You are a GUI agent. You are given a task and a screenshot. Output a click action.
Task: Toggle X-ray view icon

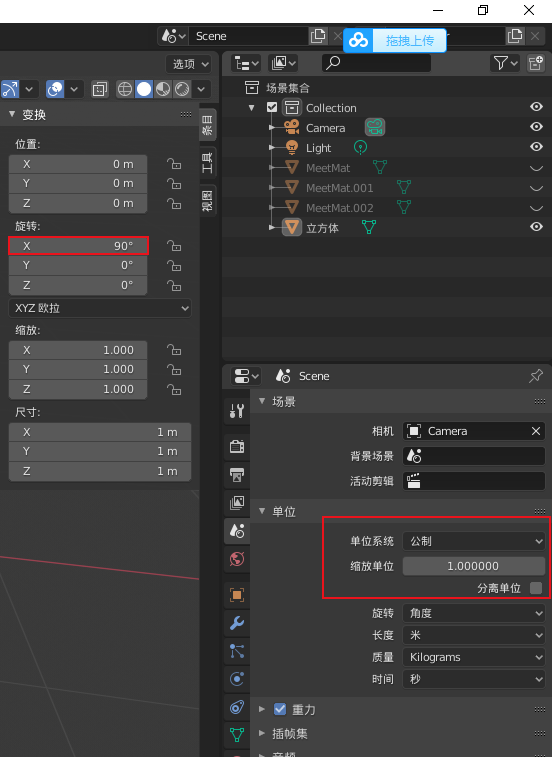pos(100,89)
